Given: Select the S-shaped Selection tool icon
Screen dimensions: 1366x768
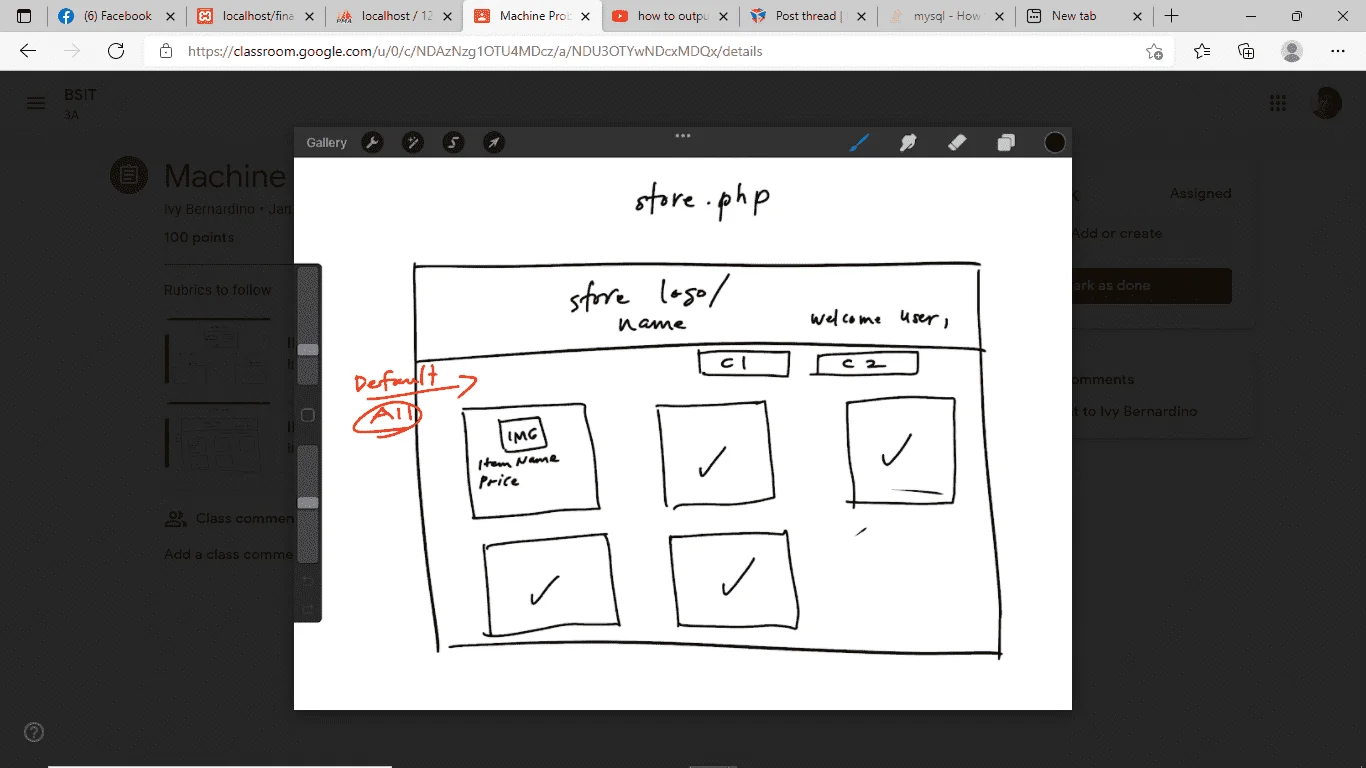Looking at the screenshot, I should (454, 143).
